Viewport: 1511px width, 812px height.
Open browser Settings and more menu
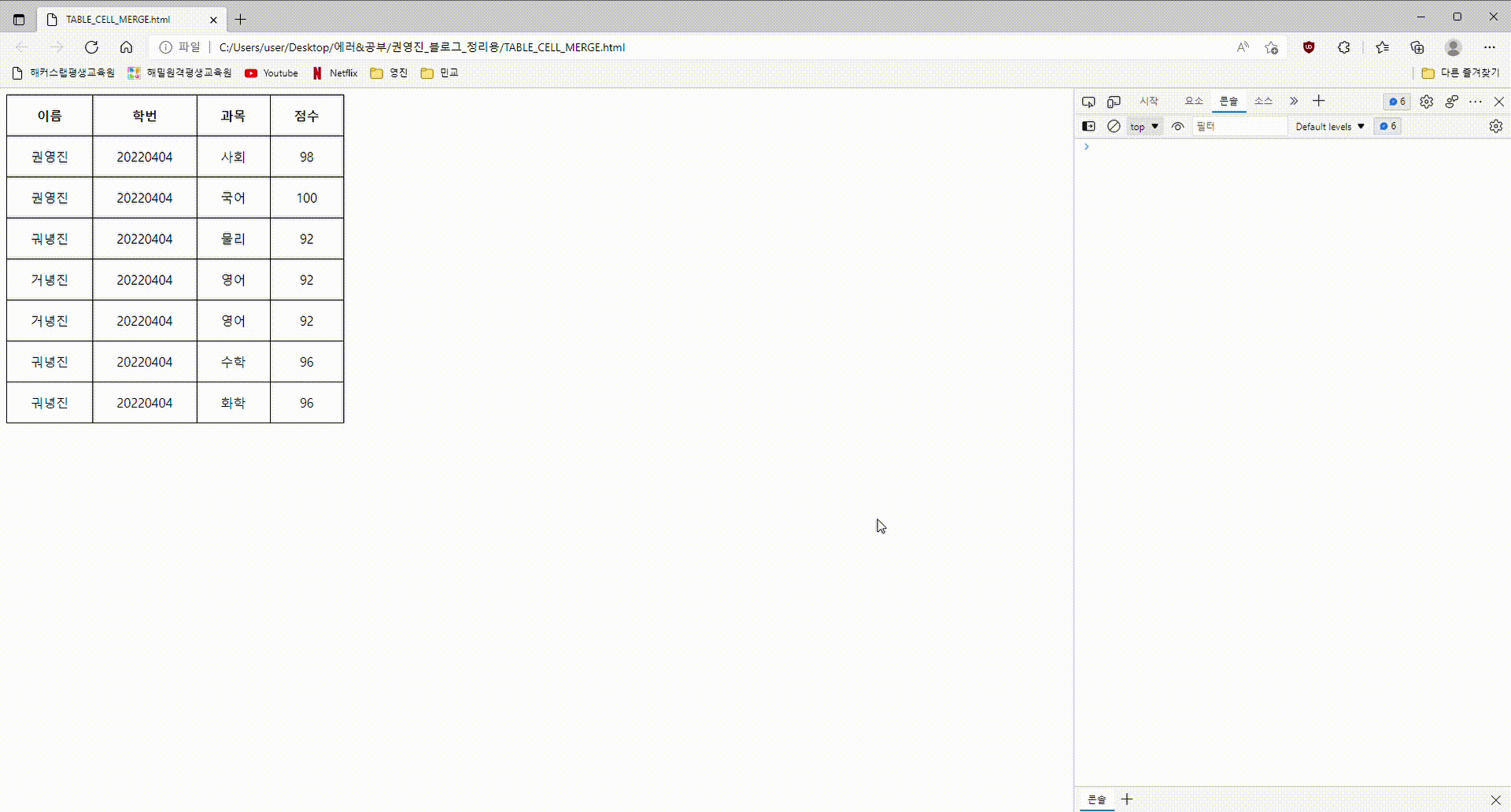coord(1490,47)
